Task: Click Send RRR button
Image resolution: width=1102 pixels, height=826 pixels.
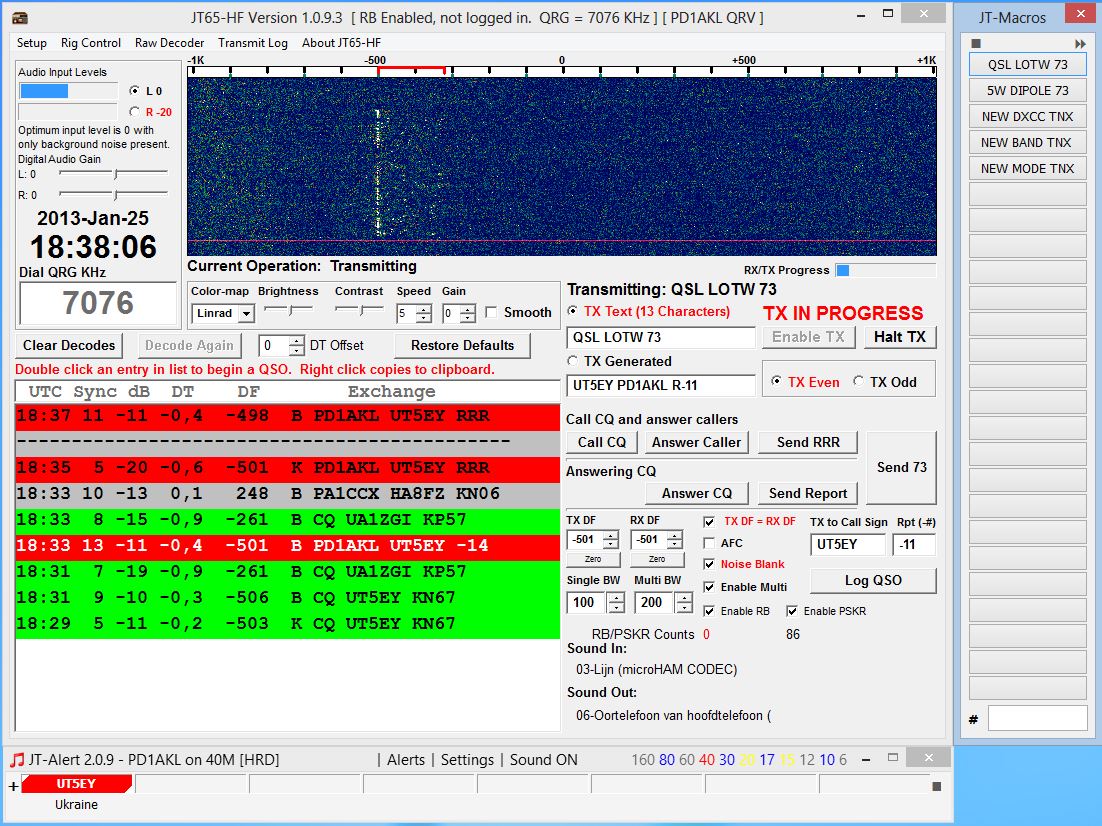Action: pos(808,442)
